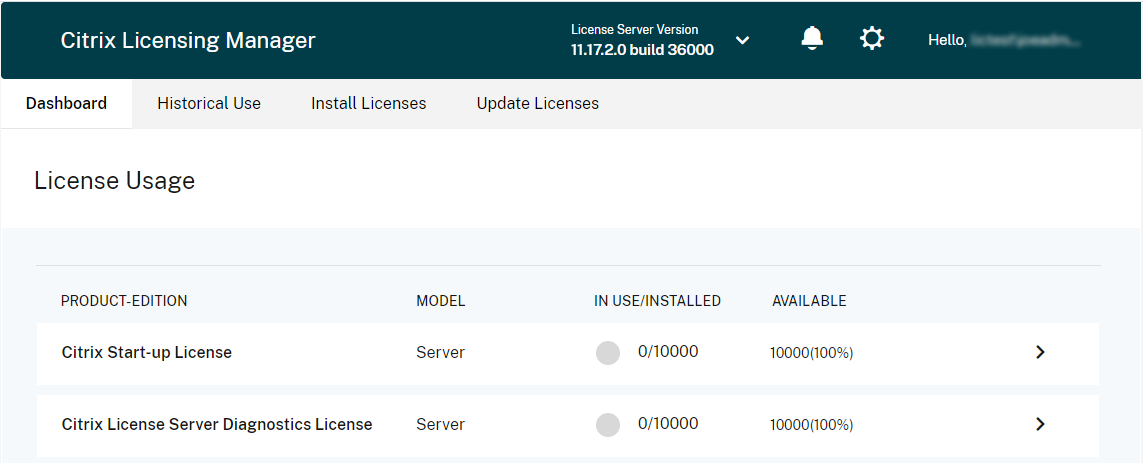Open settings via the gear icon
The width and height of the screenshot is (1143, 463).
[x=872, y=39]
